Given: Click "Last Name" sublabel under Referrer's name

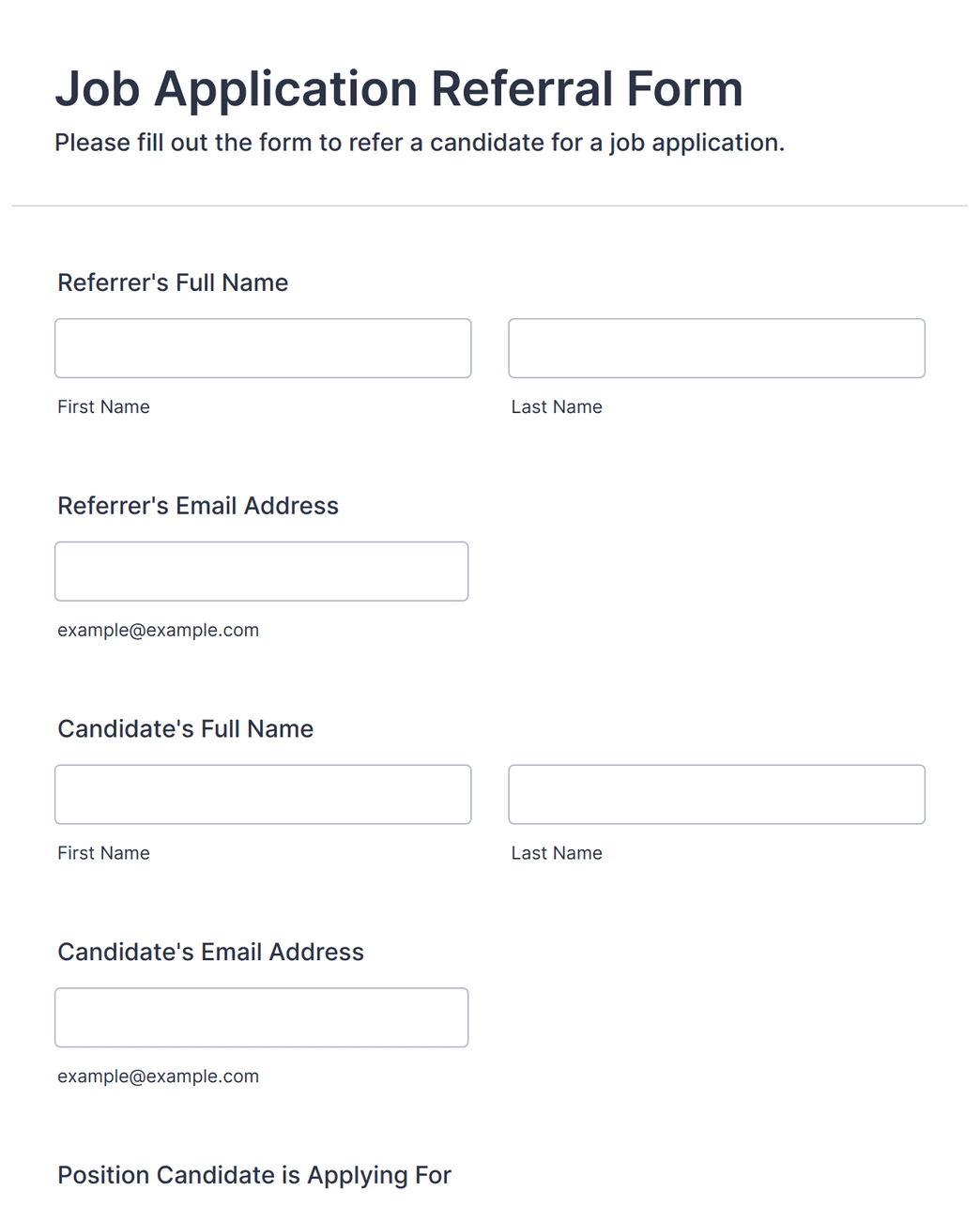Looking at the screenshot, I should pos(557,406).
